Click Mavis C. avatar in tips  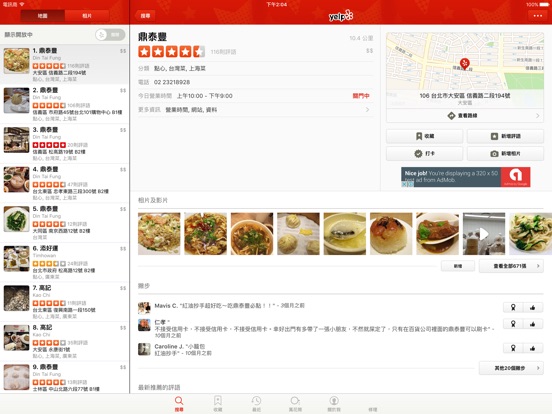coord(144,307)
